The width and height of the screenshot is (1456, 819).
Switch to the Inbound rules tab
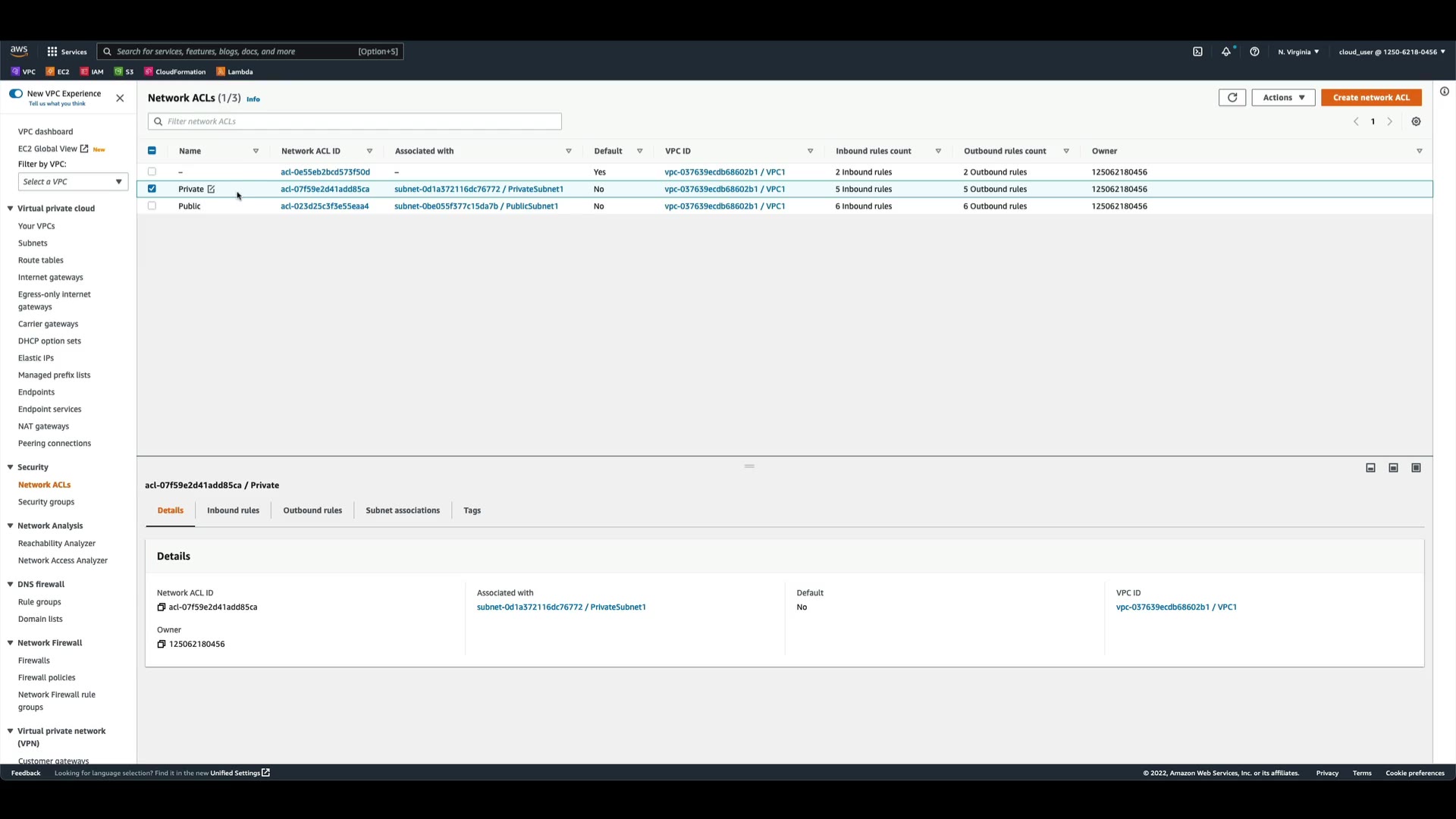233,510
